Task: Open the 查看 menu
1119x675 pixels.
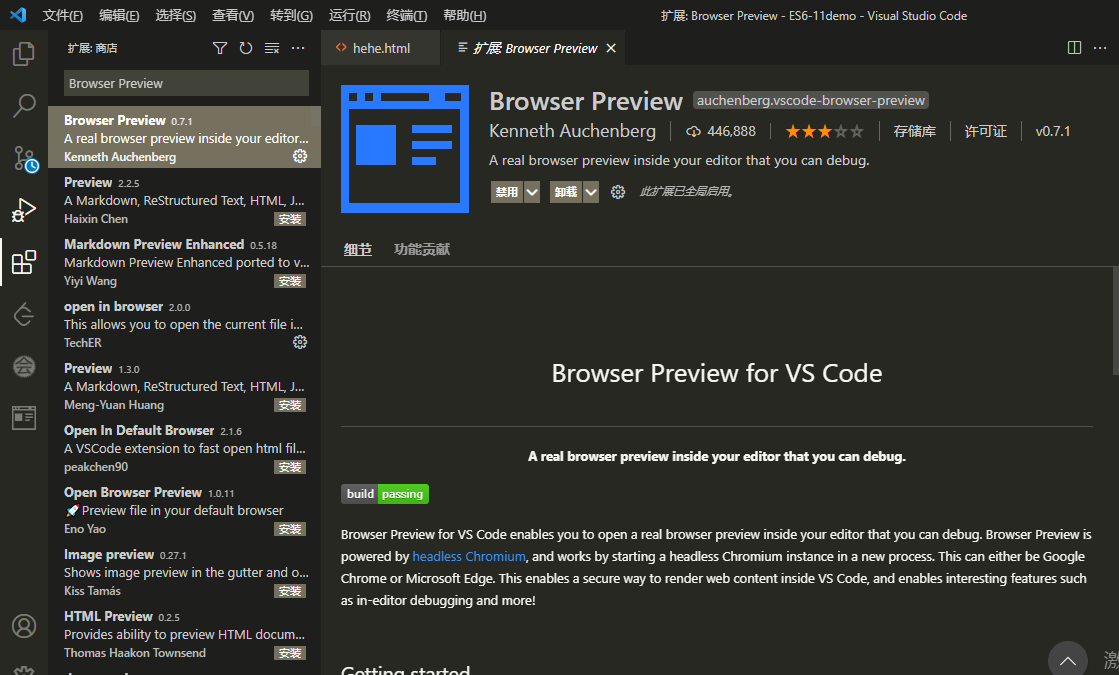Action: point(234,15)
